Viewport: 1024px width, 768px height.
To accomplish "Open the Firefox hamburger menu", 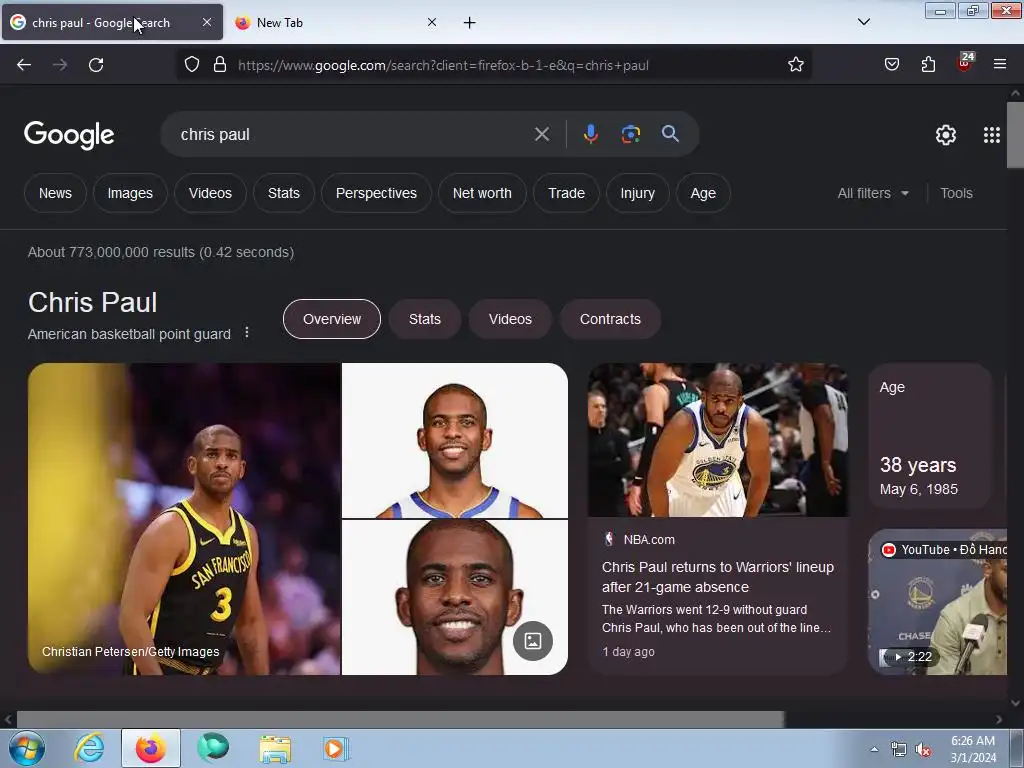I will click(1000, 64).
